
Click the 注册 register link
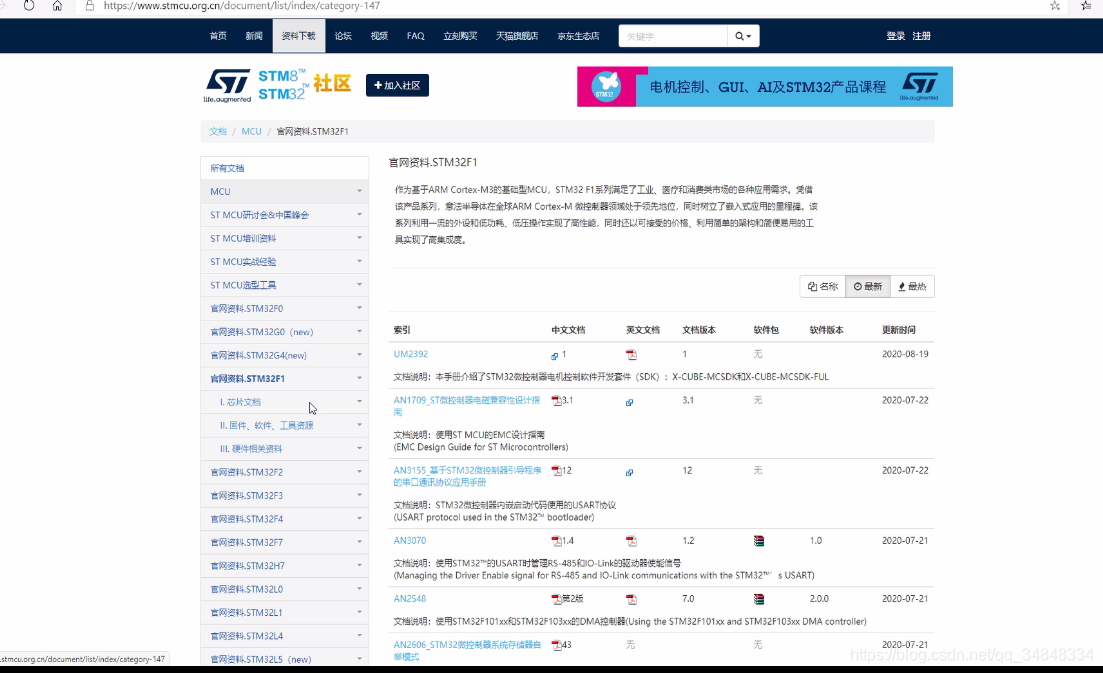(x=922, y=36)
